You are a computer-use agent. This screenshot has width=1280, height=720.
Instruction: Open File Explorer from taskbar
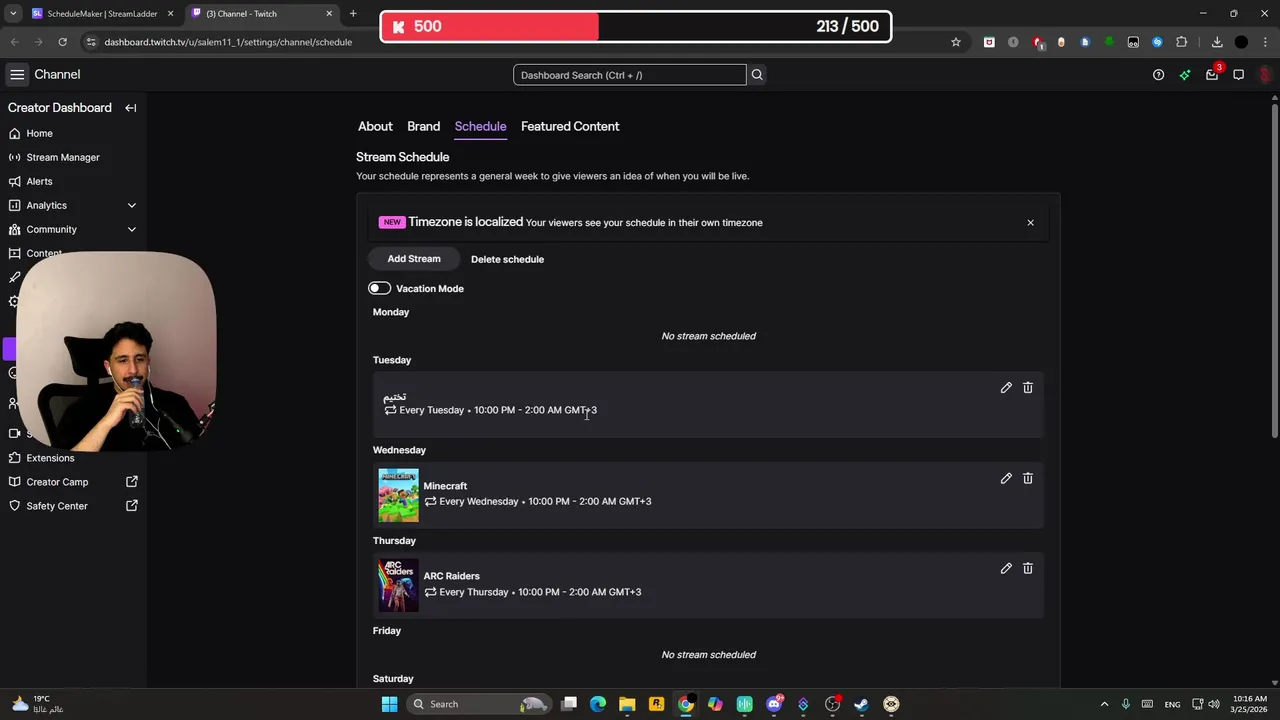tap(627, 704)
